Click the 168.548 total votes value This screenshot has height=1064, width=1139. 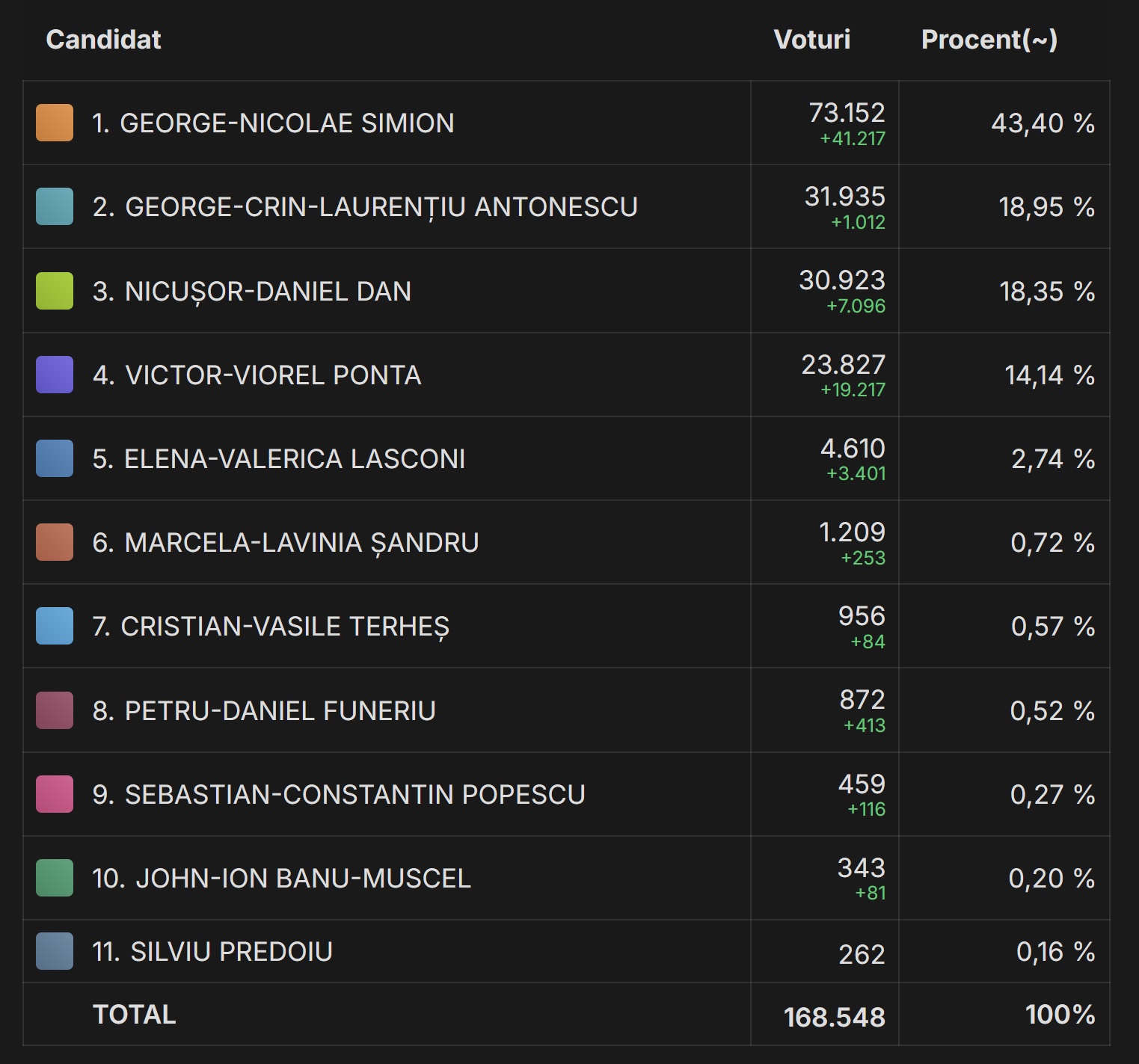(834, 1017)
